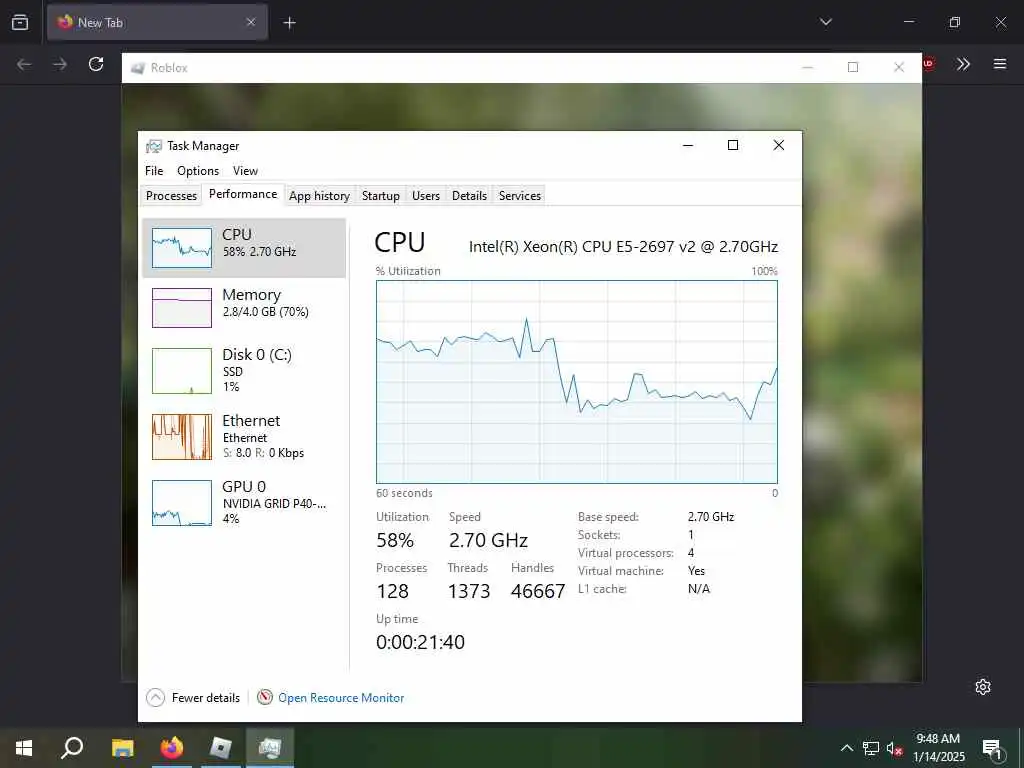Close the Roblox window

[x=899, y=67]
